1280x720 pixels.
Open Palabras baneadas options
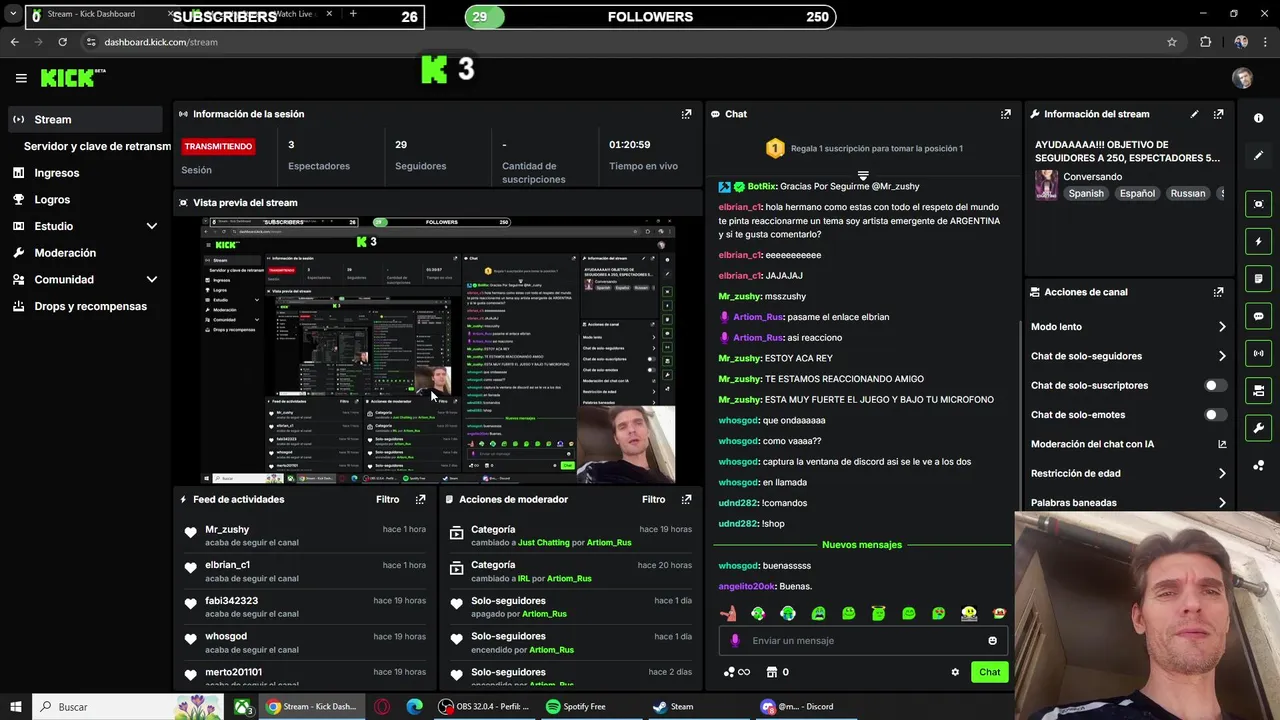pos(1128,502)
